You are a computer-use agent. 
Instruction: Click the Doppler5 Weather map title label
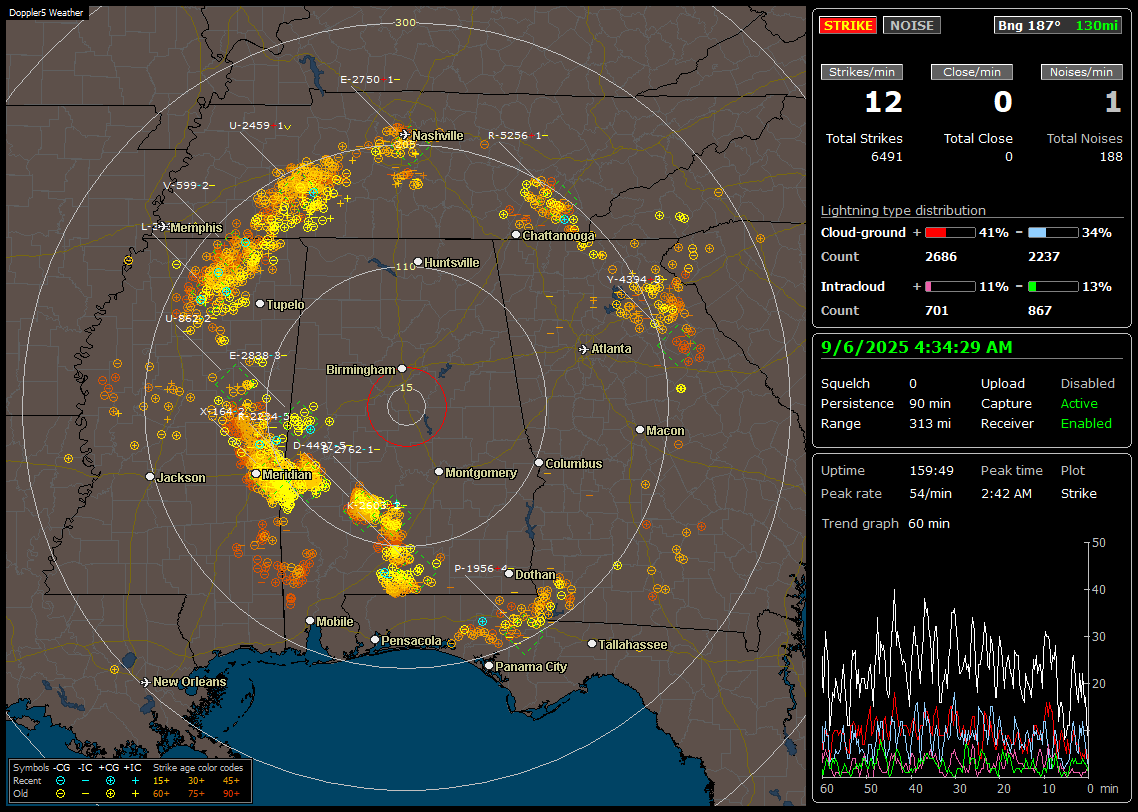pyautogui.click(x=46, y=12)
